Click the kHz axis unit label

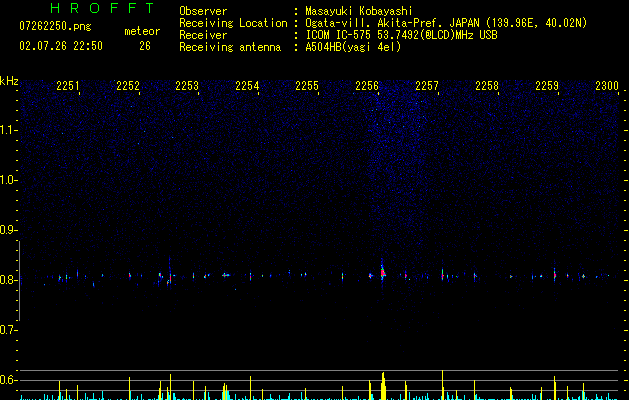[x=9, y=81]
